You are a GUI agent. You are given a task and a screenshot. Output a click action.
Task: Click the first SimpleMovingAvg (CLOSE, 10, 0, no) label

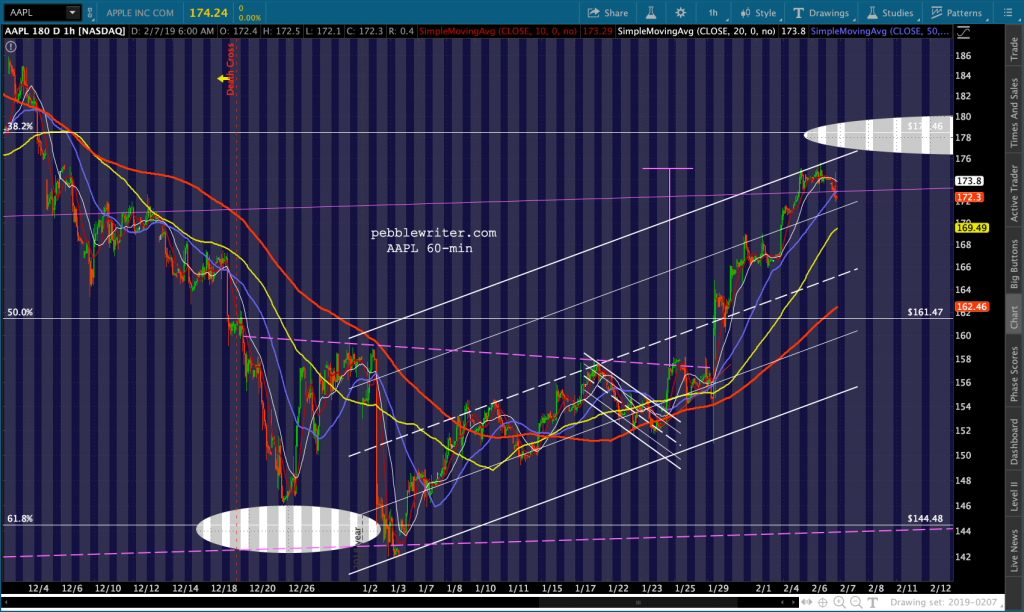coord(498,31)
